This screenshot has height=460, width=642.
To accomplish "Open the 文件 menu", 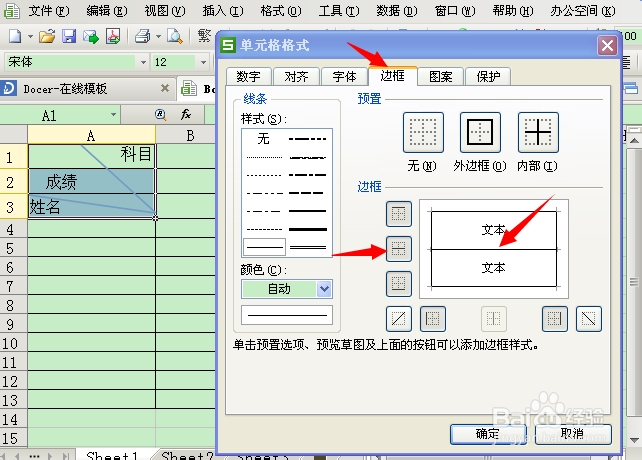I will pyautogui.click(x=49, y=11).
